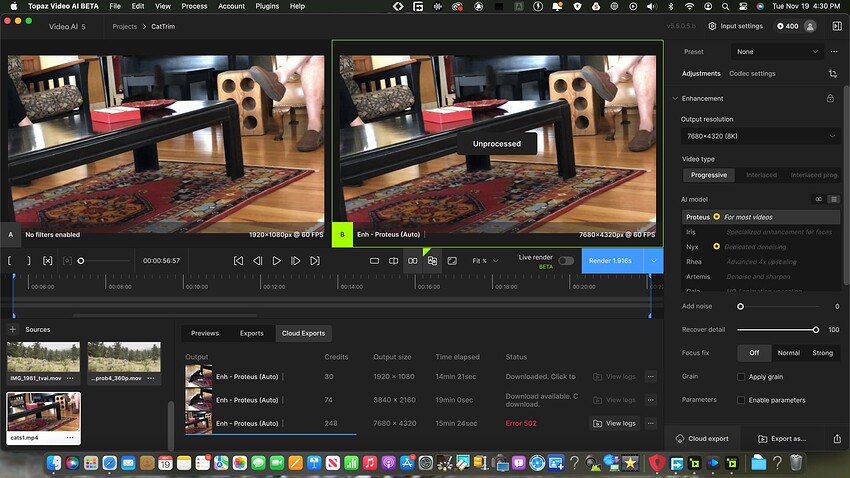The width and height of the screenshot is (850, 478).
Task: Tick the Enable parameters checkbox
Action: pyautogui.click(x=741, y=400)
